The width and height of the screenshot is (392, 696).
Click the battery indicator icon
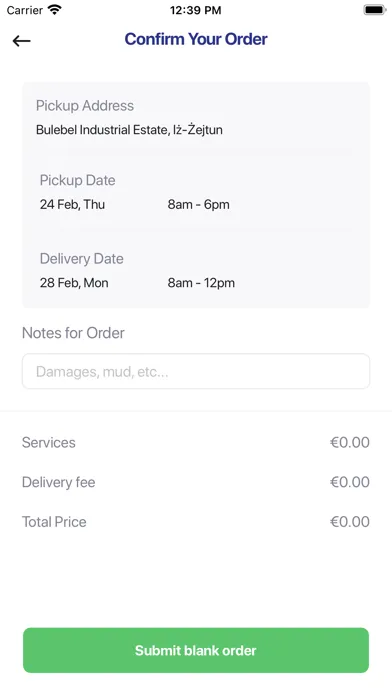(375, 10)
